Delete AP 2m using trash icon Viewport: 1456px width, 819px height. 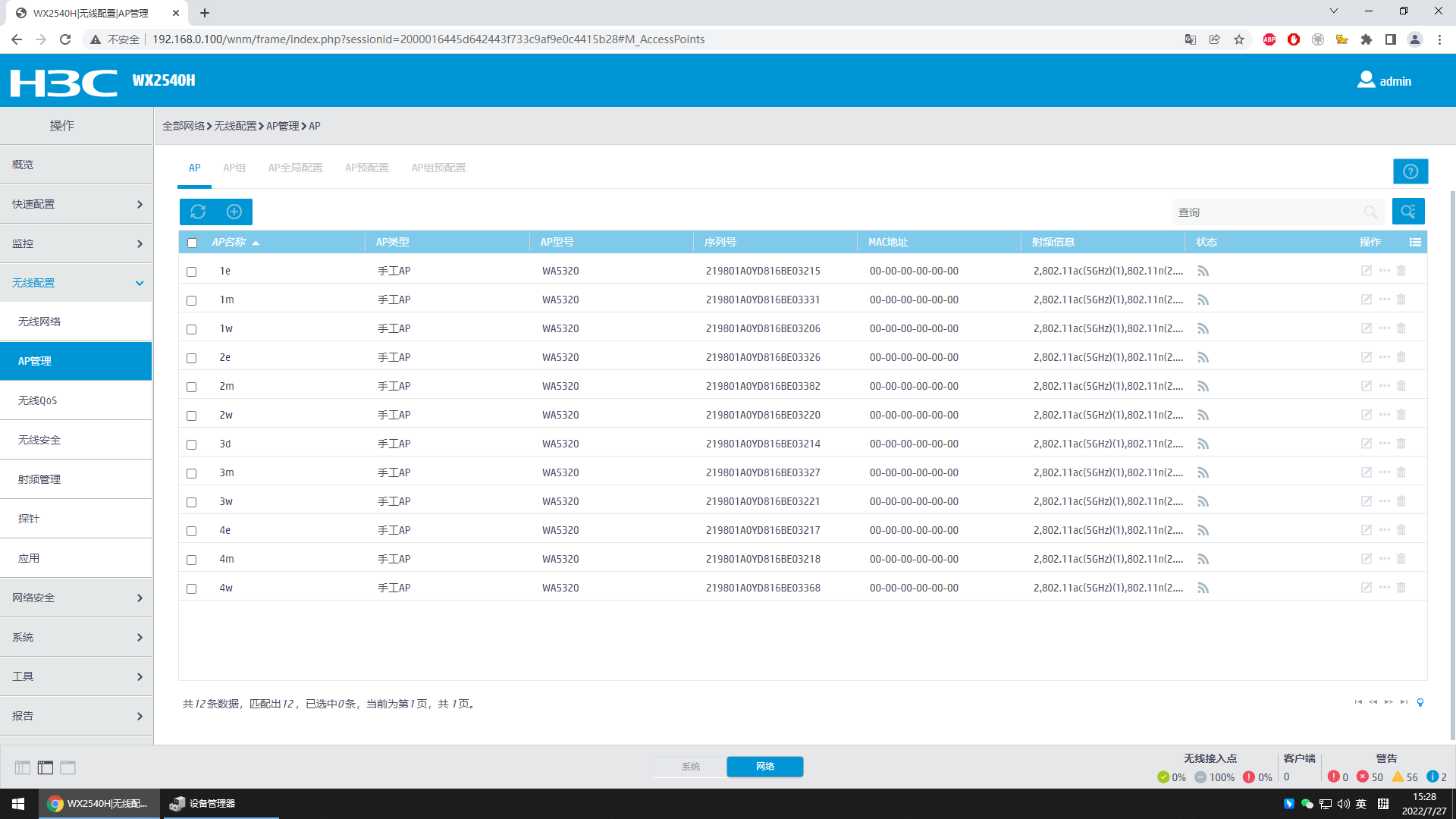(x=1401, y=386)
